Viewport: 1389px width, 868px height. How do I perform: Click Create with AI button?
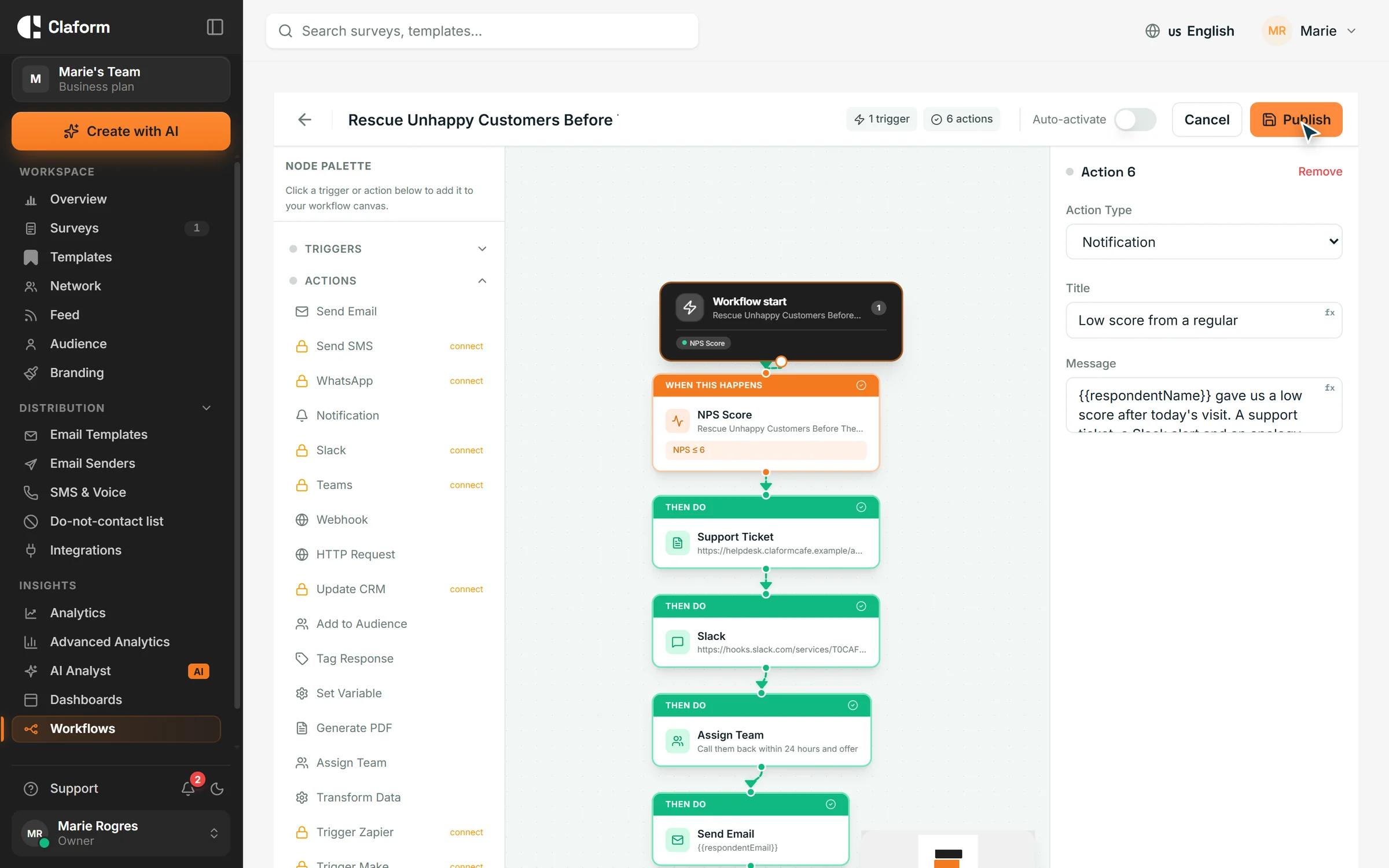[x=121, y=131]
